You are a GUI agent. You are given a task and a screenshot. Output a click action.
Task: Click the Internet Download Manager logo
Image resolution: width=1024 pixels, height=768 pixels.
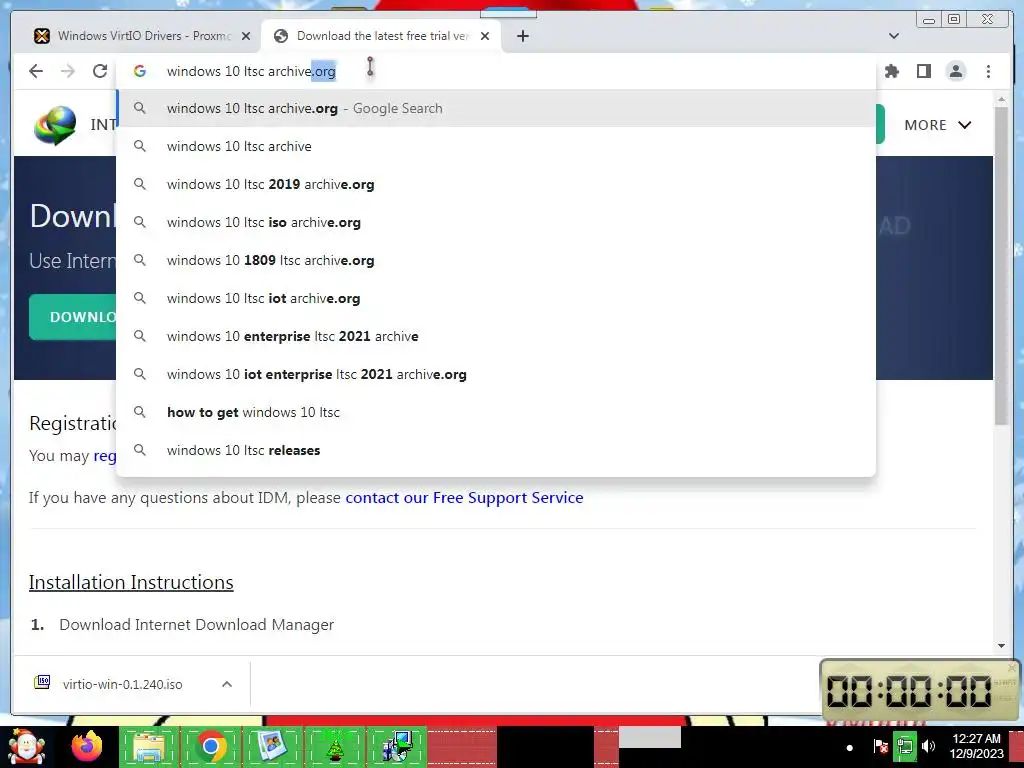pyautogui.click(x=56, y=125)
